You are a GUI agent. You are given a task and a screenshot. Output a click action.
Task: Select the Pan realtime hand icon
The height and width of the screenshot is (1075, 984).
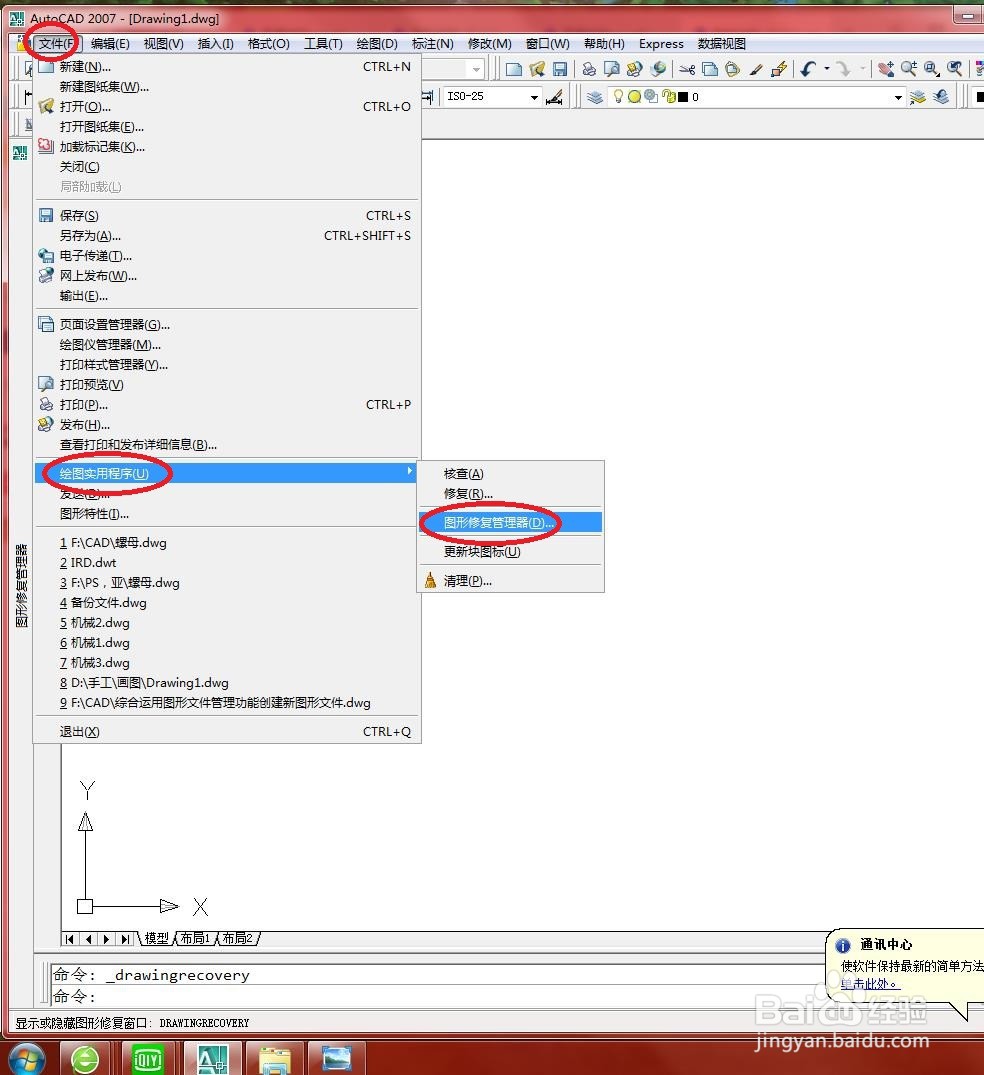tap(886, 69)
